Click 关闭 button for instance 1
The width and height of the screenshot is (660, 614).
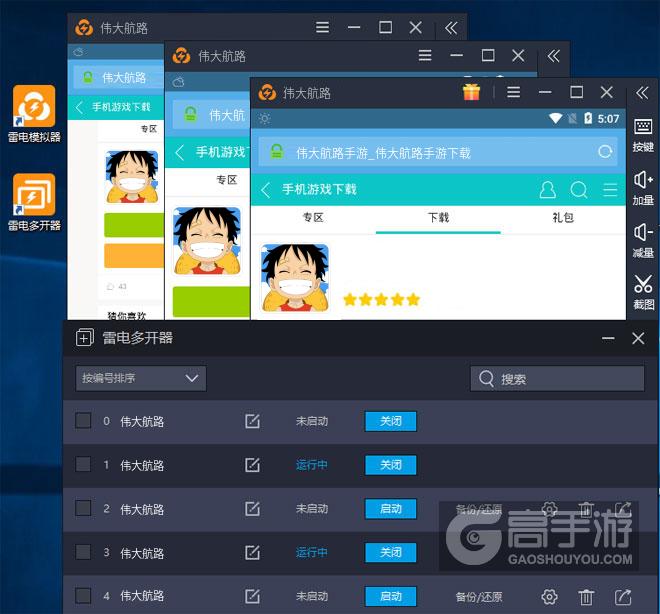pyautogui.click(x=391, y=465)
